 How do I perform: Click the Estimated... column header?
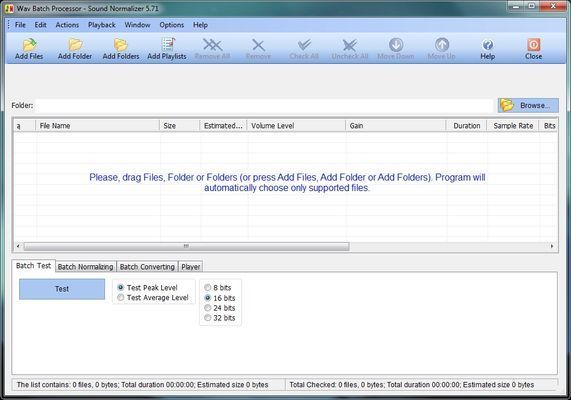tap(224, 126)
